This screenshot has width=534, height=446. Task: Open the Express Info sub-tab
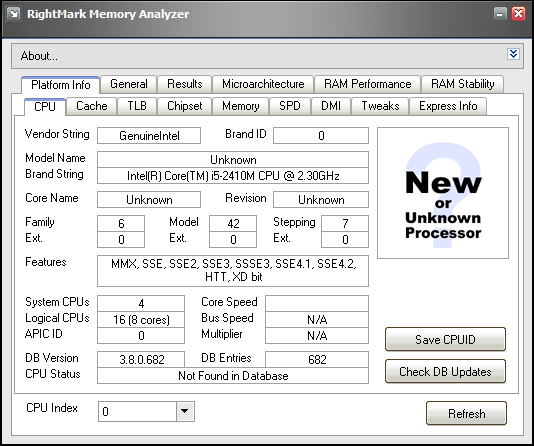[x=448, y=106]
